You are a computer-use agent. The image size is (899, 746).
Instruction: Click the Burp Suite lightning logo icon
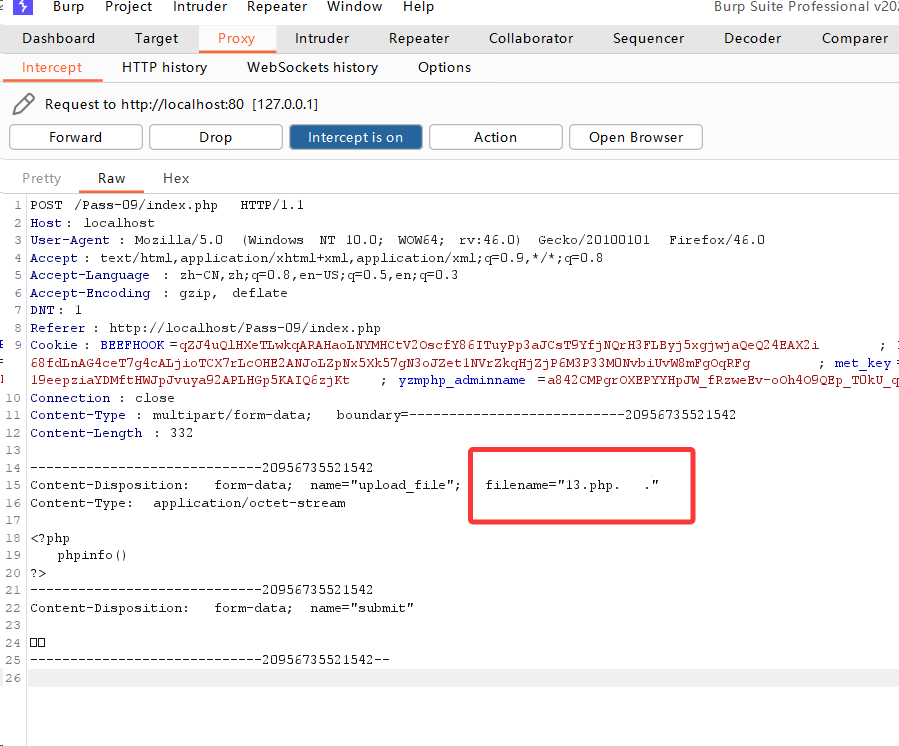(22, 6)
